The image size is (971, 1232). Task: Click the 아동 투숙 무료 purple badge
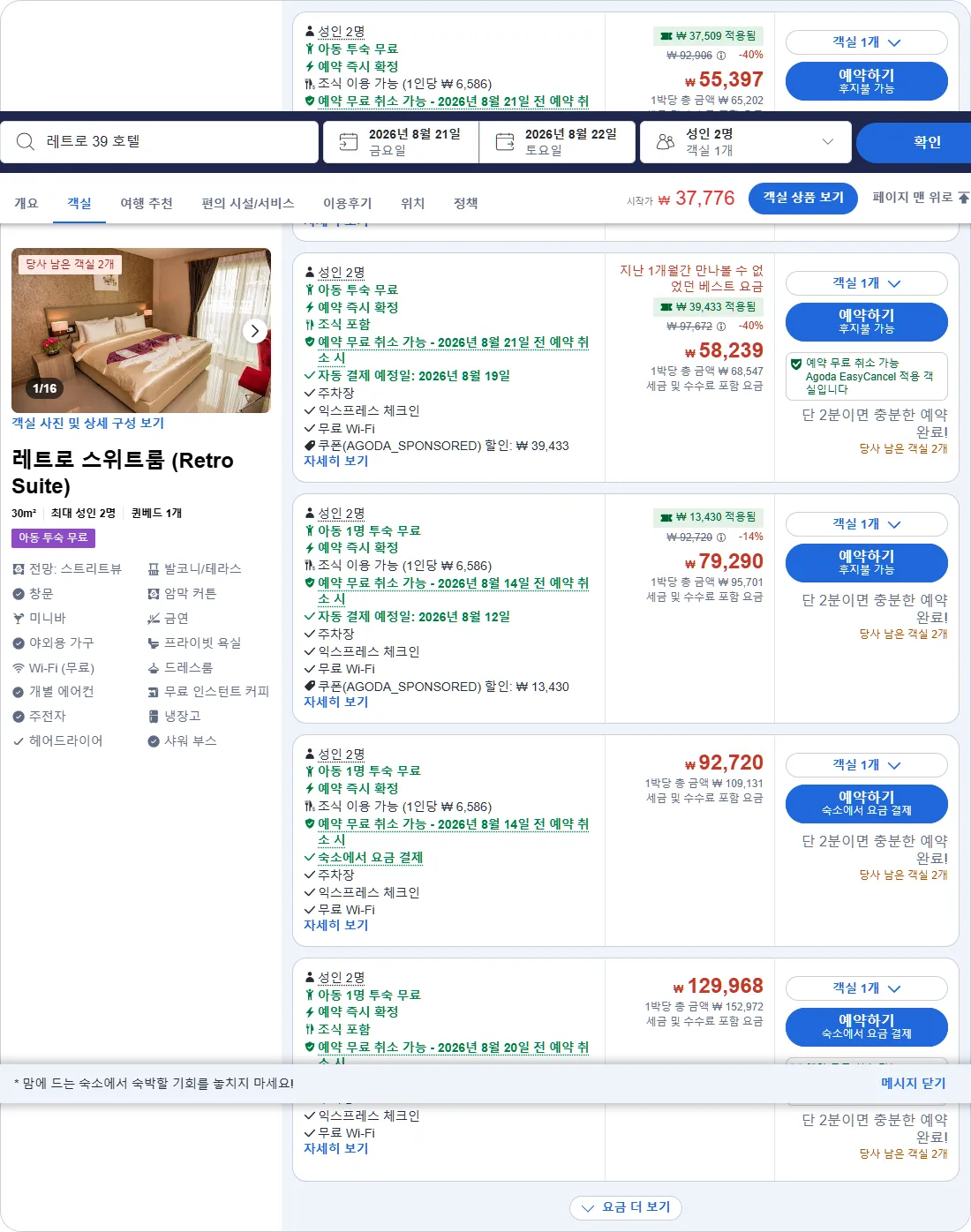[x=54, y=537]
